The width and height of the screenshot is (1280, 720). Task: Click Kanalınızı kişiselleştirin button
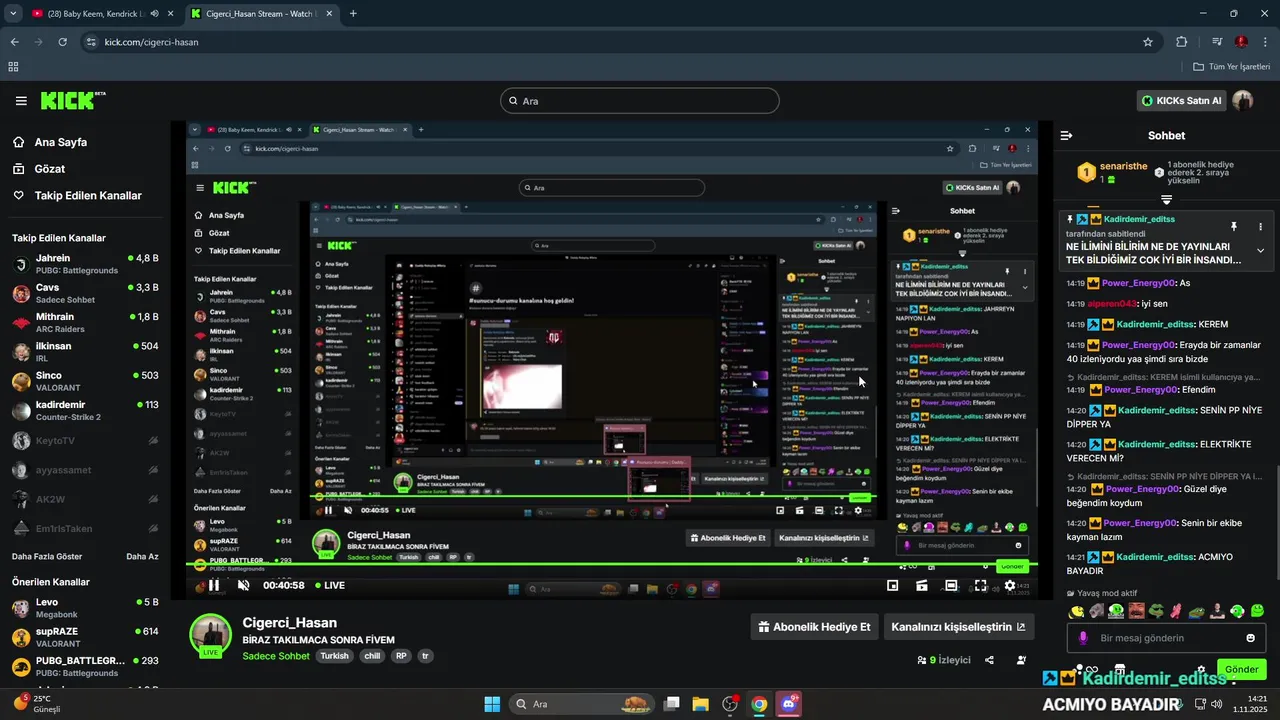(958, 627)
